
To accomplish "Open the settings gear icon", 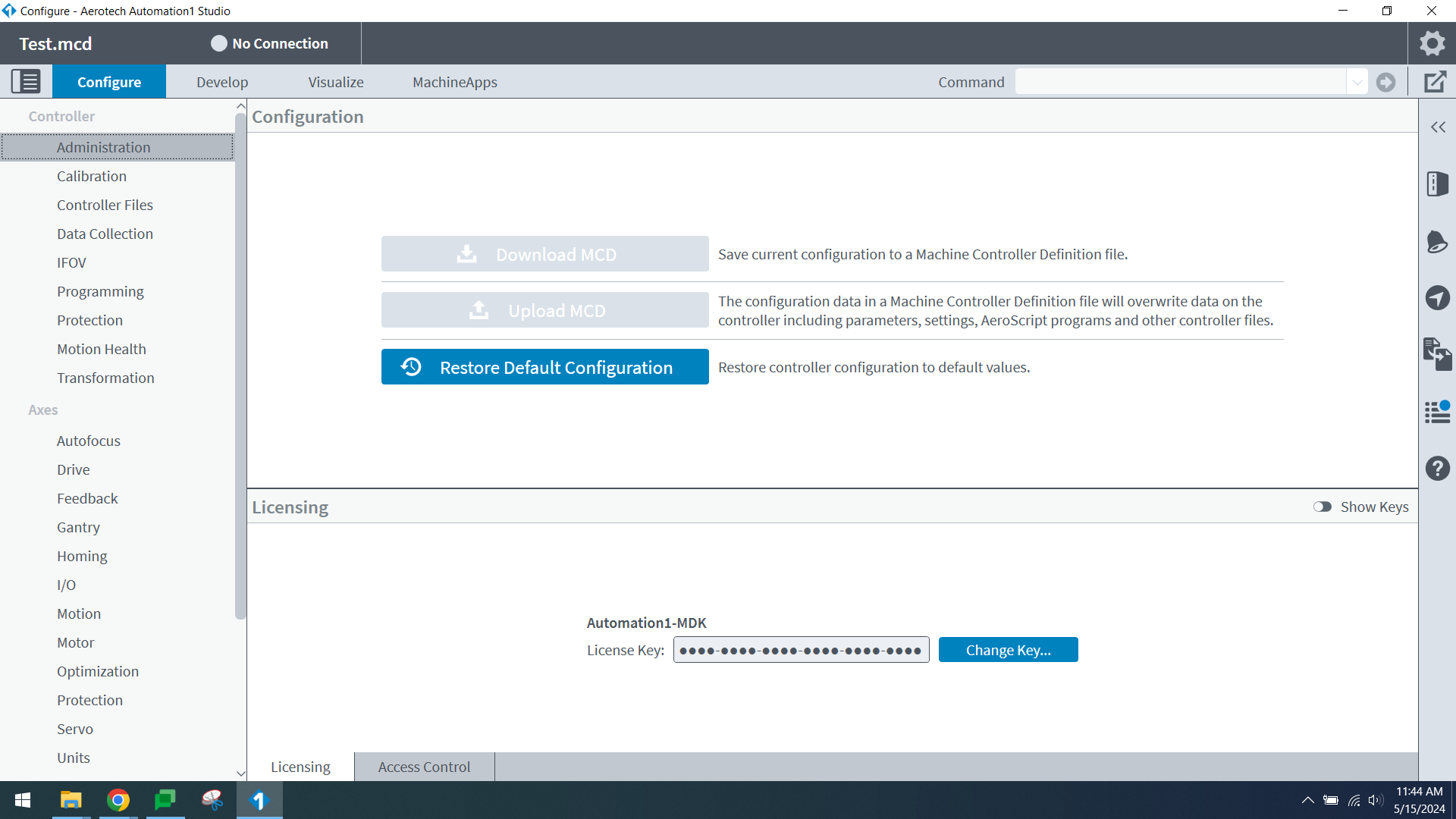I will (x=1432, y=43).
